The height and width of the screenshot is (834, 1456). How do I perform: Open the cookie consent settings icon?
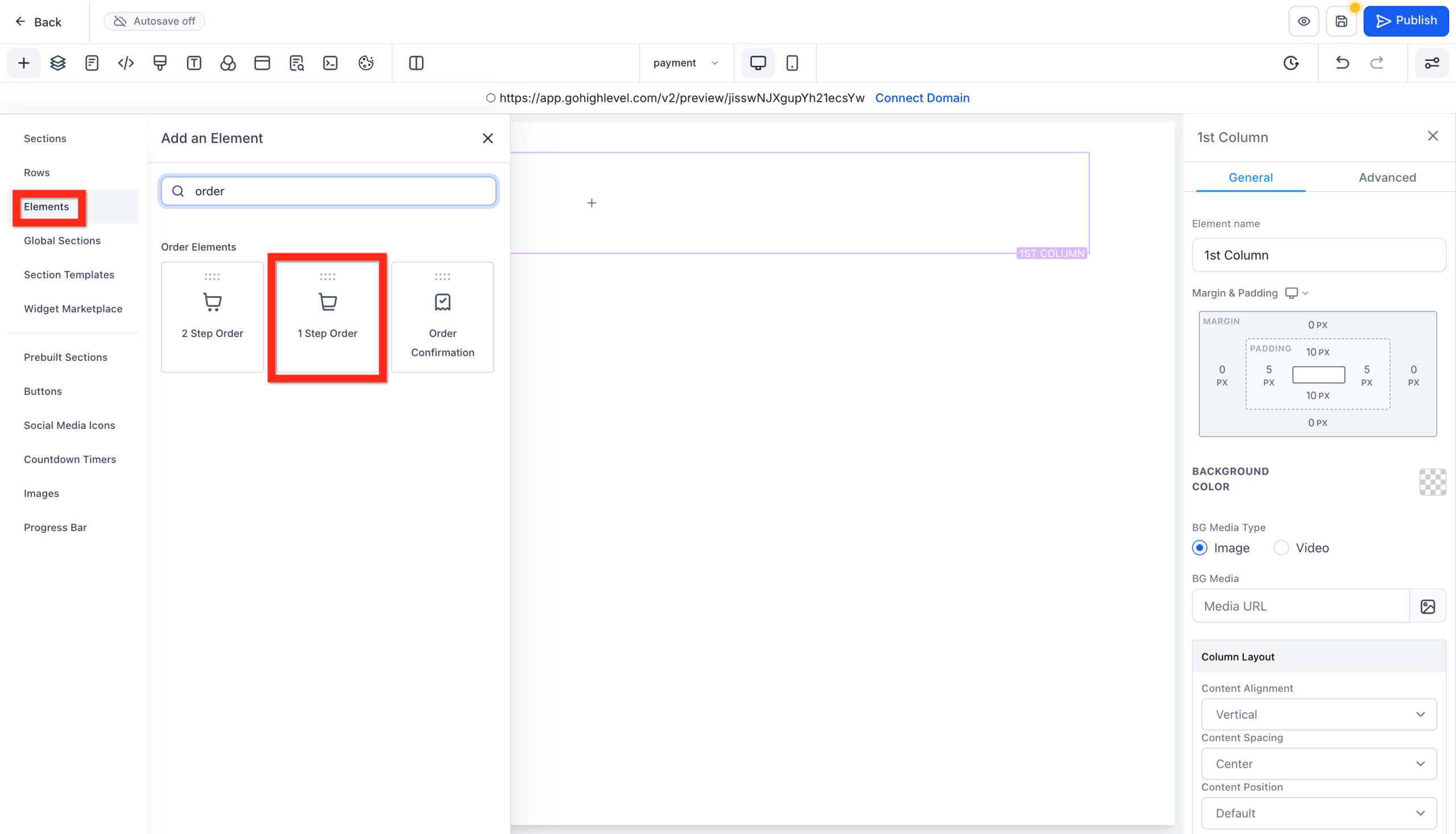pos(366,63)
